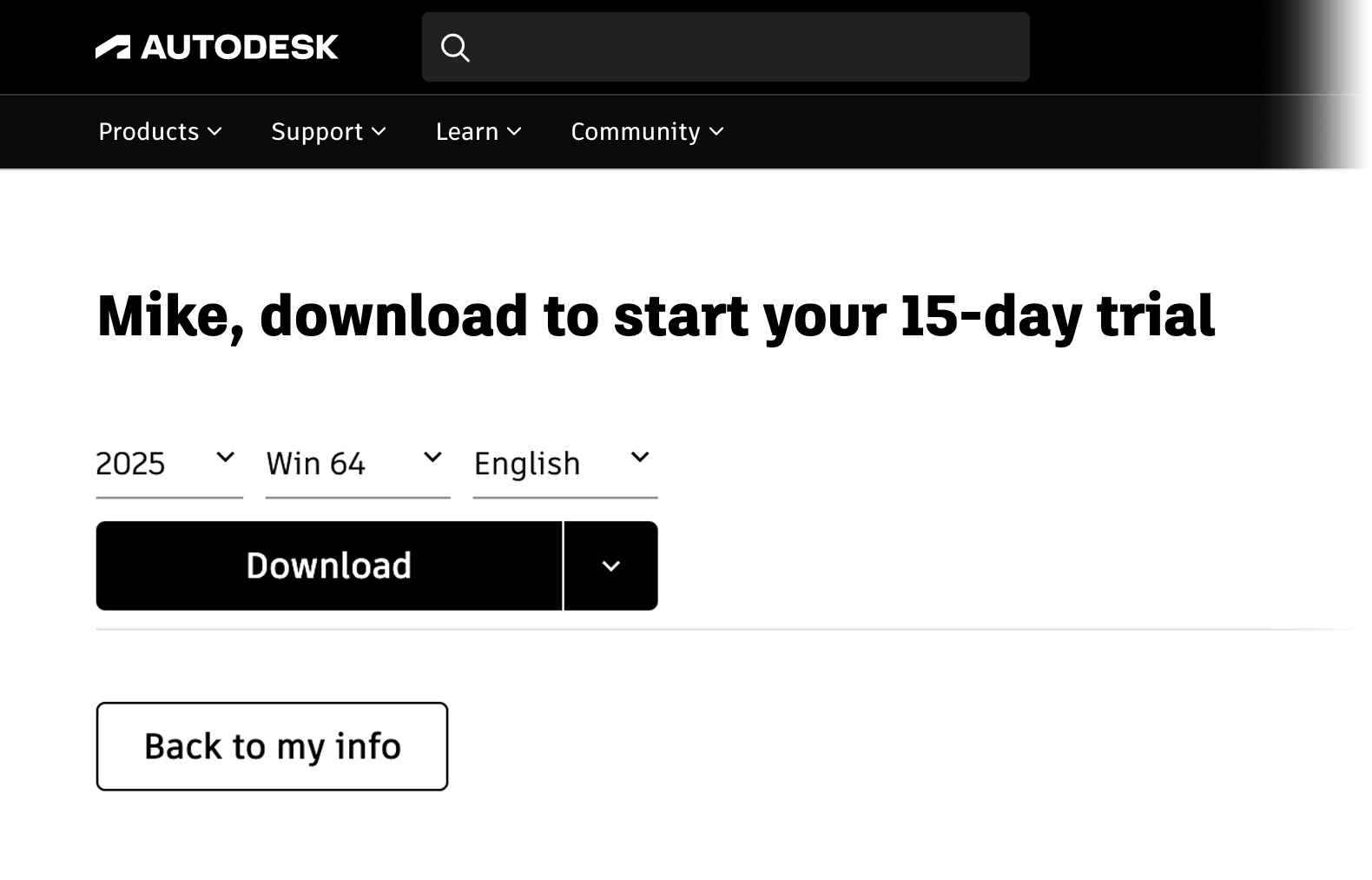Click the Download button
The image size is (1372, 880).
[328, 566]
